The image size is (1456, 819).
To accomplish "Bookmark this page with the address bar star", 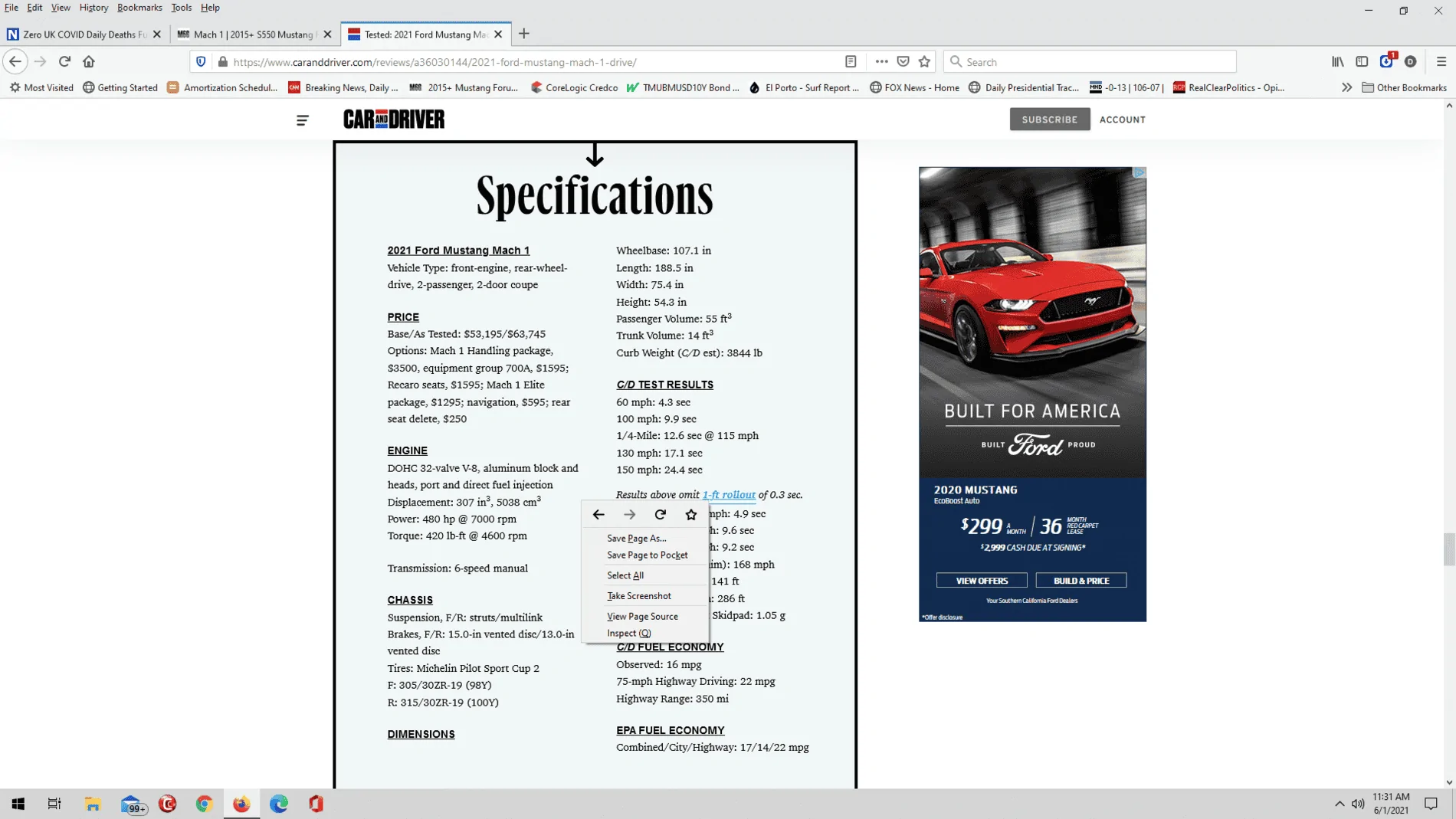I will coord(925,61).
